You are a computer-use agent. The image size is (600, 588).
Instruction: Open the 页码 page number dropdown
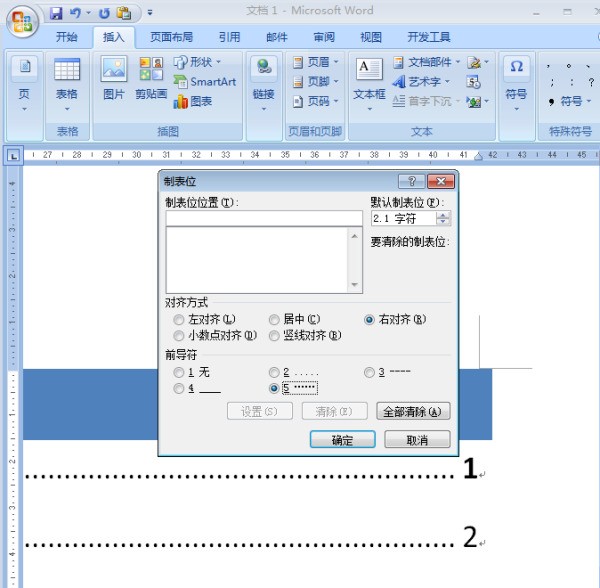point(315,101)
